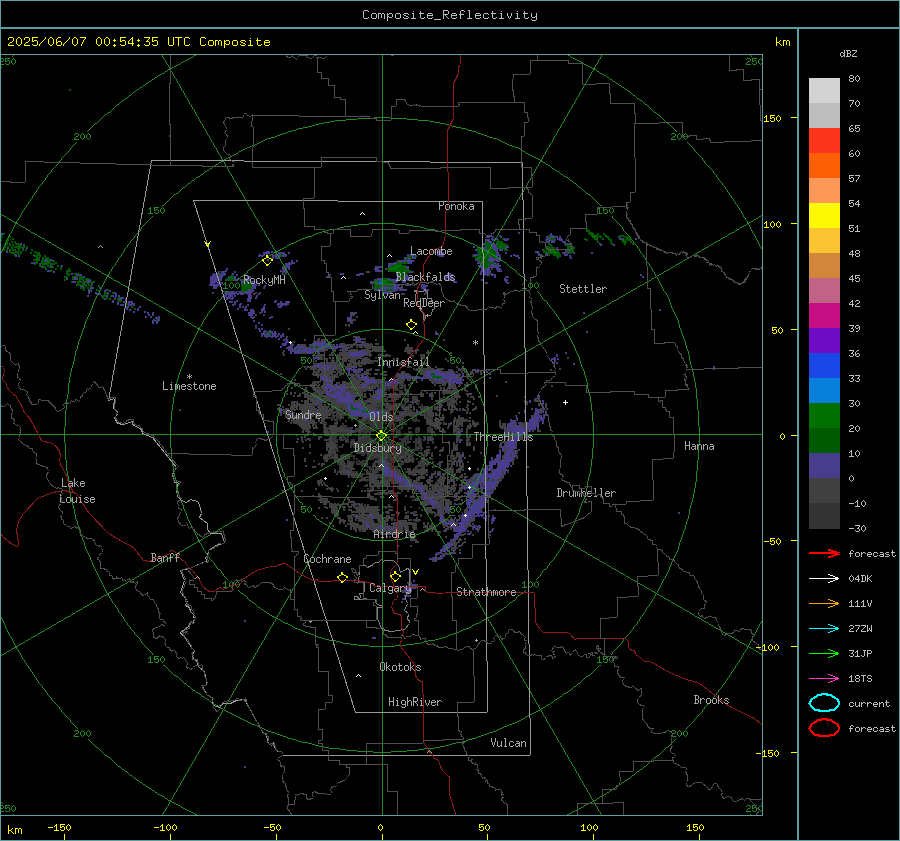900x841 pixels.
Task: Click the green echo cell west of RockyMH
Action: 246,285
